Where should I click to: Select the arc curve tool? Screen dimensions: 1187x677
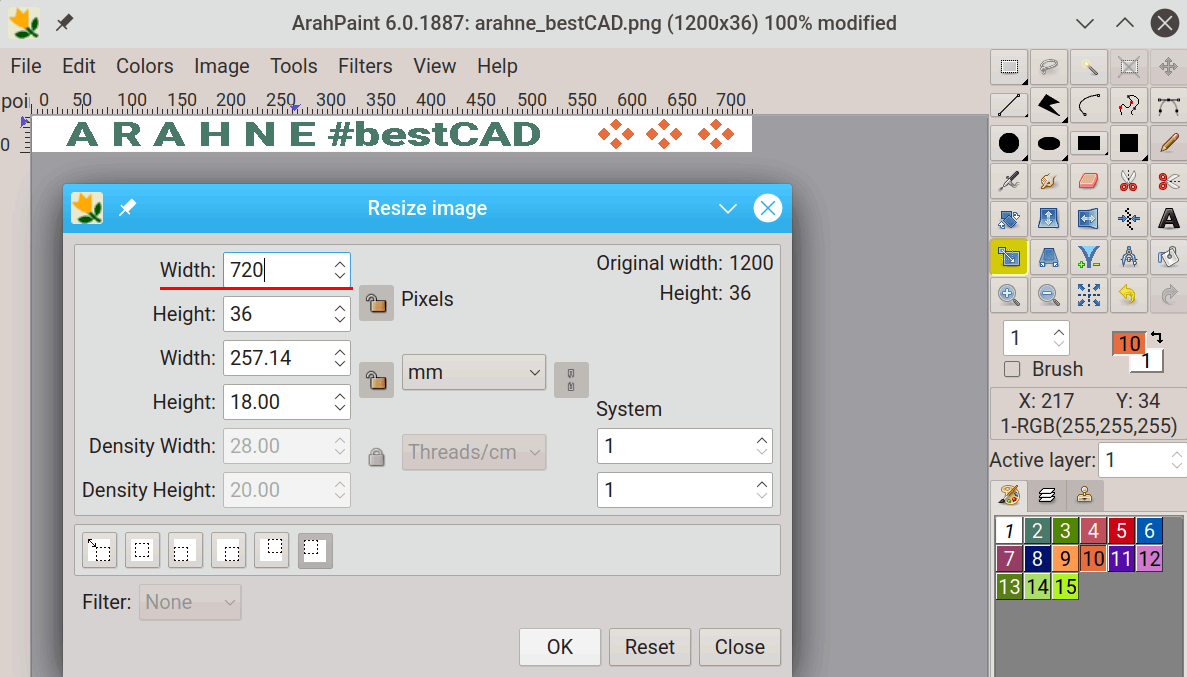[1089, 105]
